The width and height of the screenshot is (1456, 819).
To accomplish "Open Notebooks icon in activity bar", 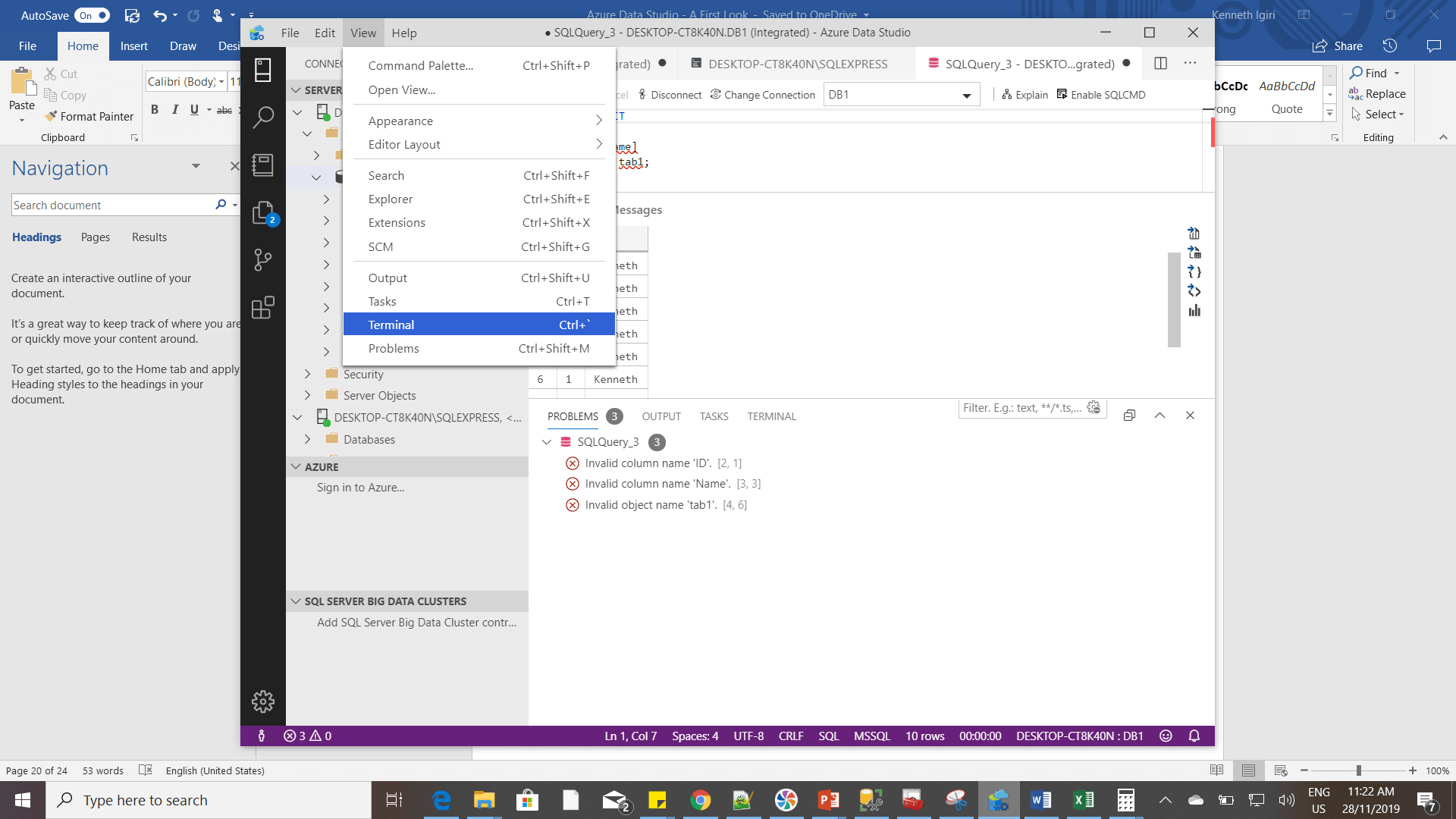I will click(x=262, y=165).
